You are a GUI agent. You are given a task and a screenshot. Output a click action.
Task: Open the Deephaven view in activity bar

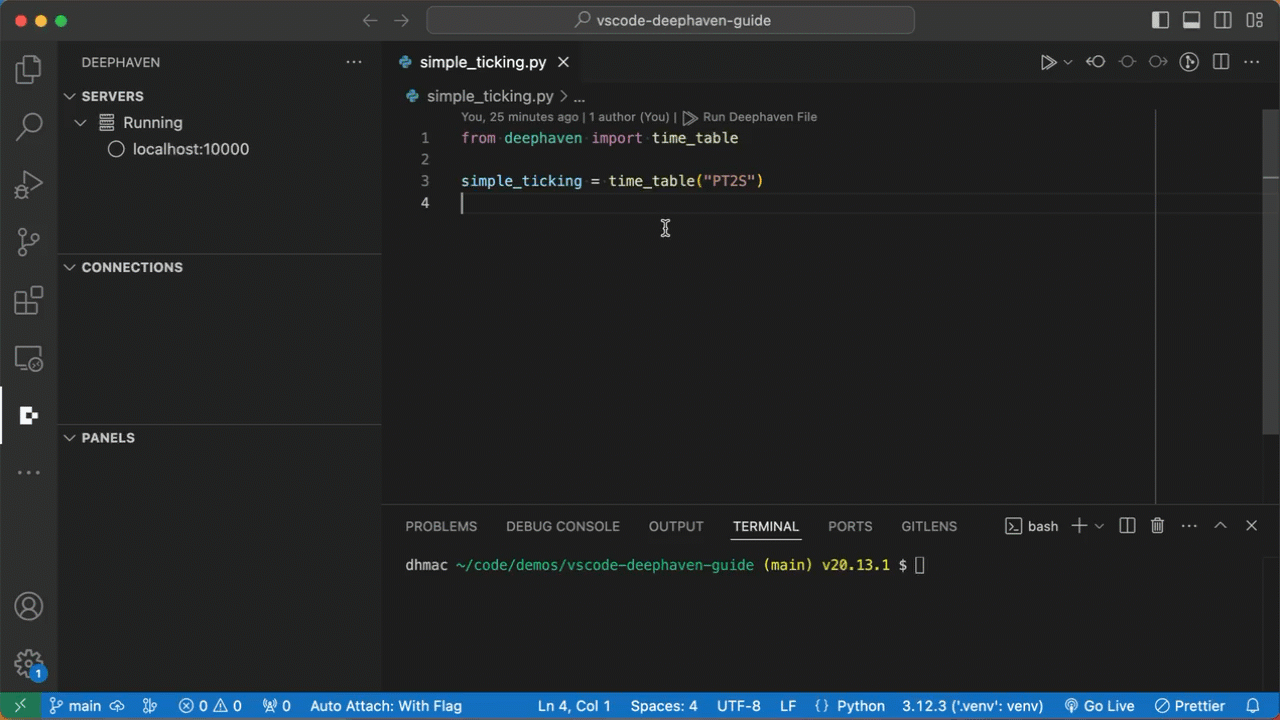(x=28, y=416)
